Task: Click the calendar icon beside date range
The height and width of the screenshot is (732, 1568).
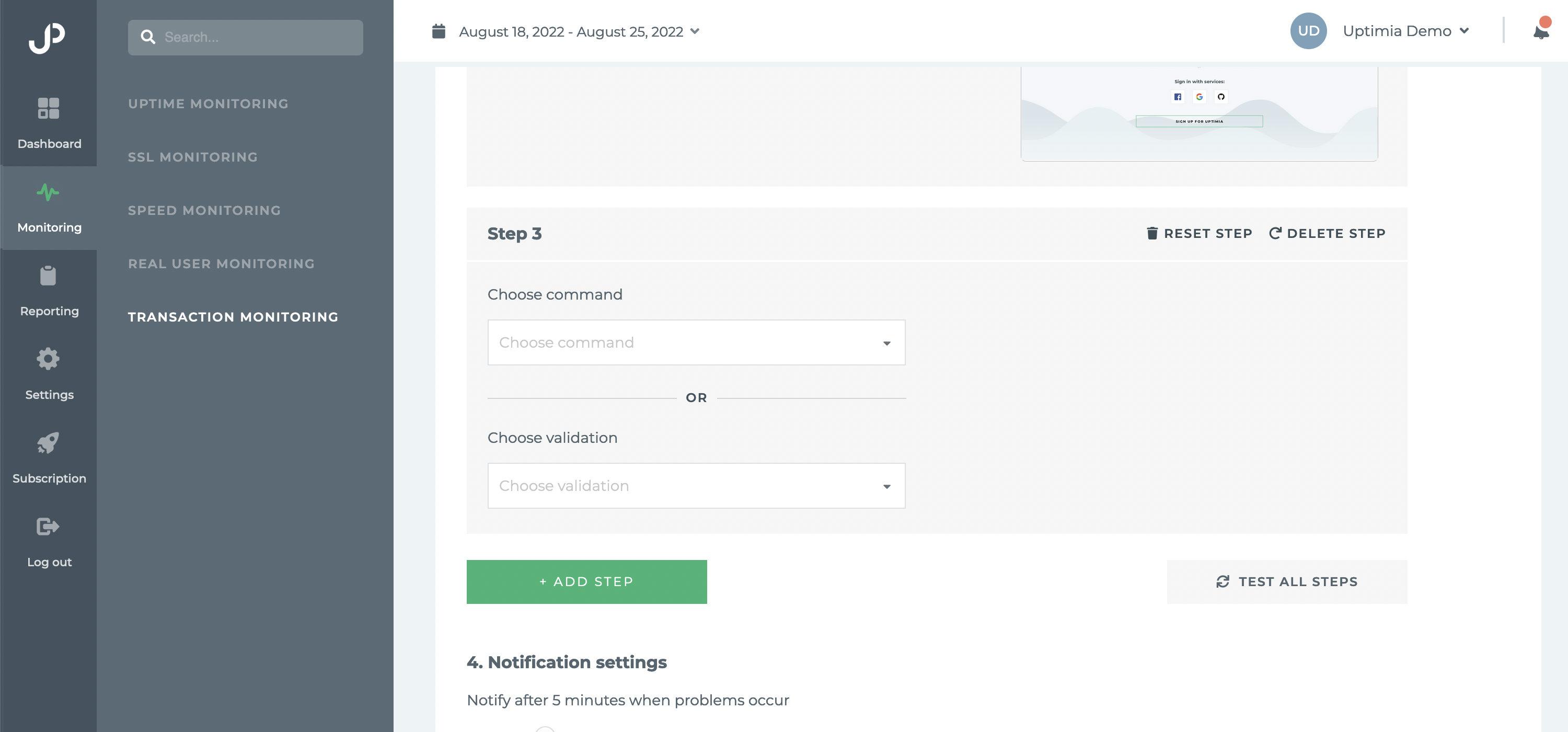Action: click(439, 31)
